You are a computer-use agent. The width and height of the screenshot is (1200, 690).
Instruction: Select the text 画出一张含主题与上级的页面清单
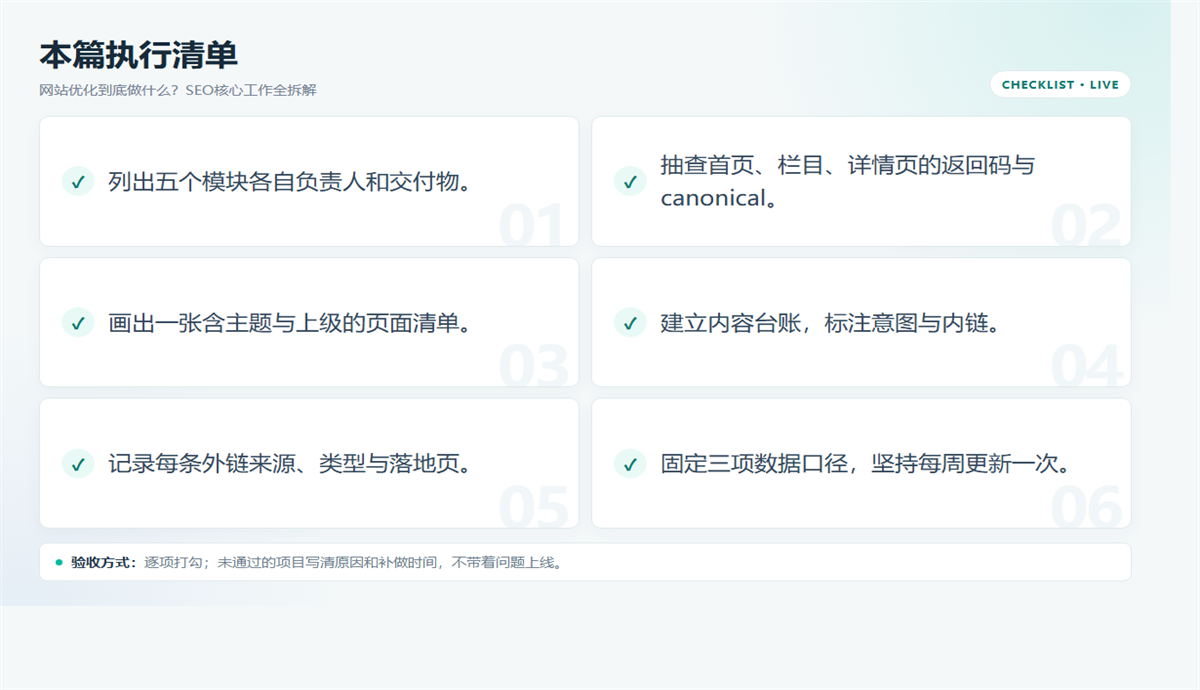(x=290, y=322)
